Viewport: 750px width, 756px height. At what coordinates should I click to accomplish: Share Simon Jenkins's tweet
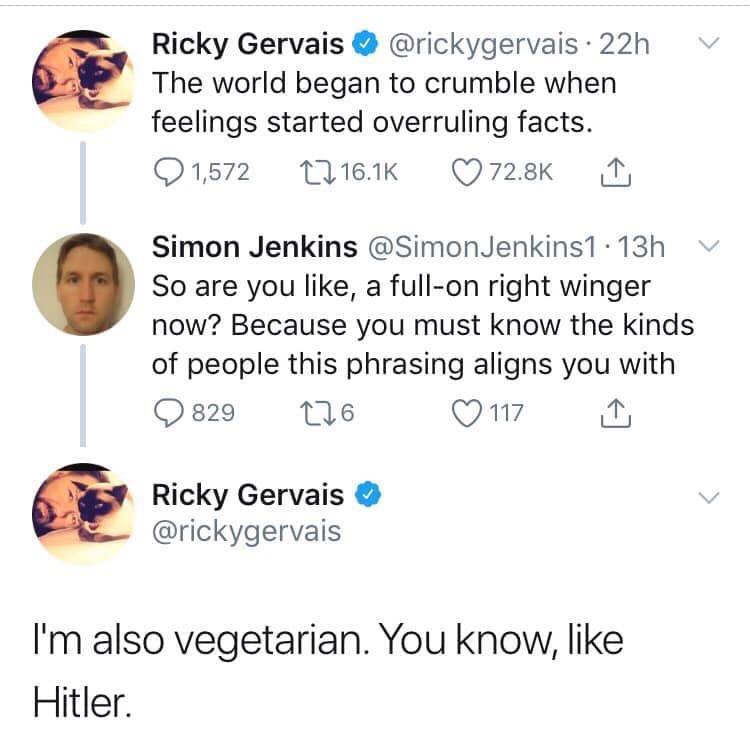pyautogui.click(x=616, y=413)
